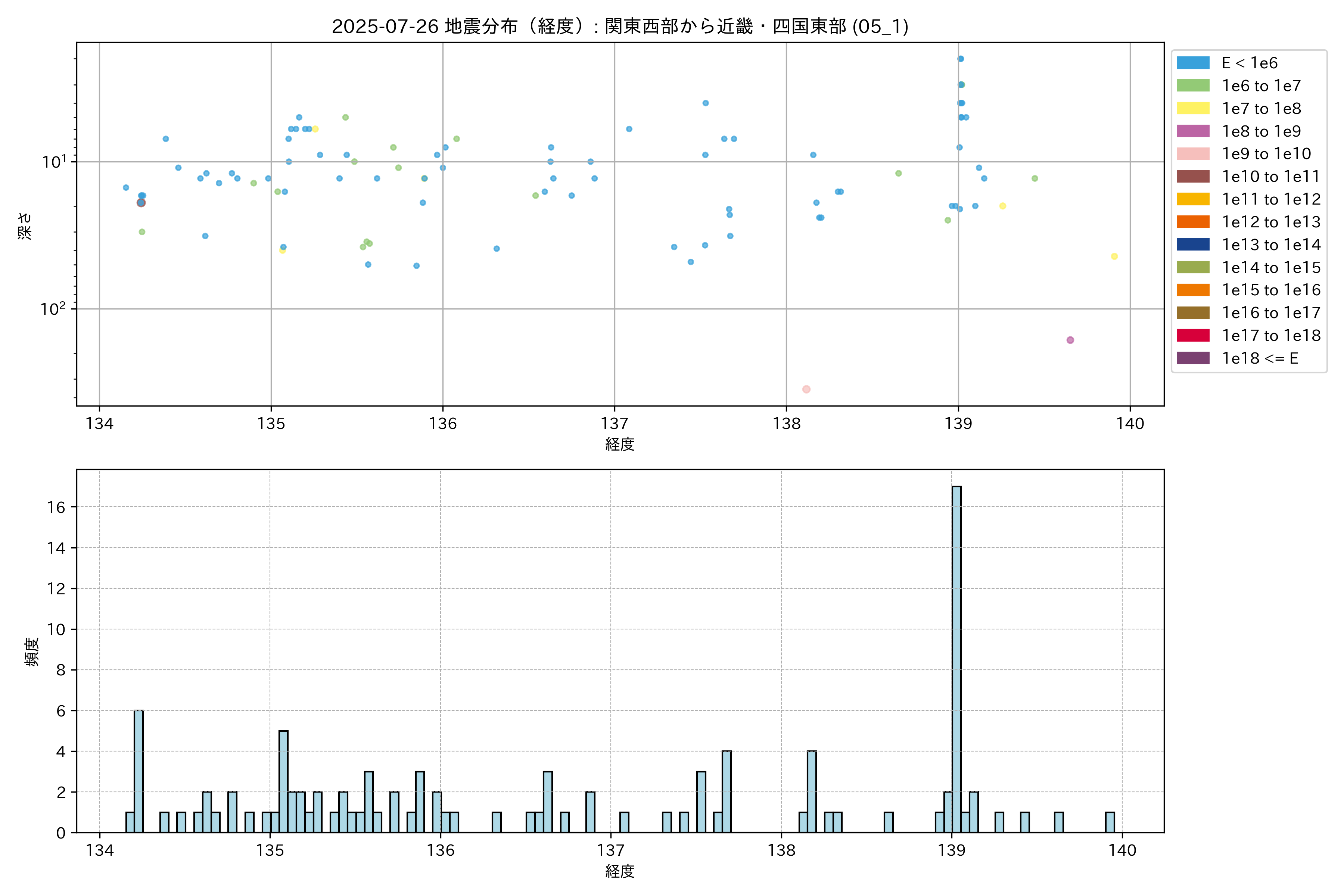The height and width of the screenshot is (896, 1344).
Task: Click the 1e12 to 1e13 legend label text
Action: pyautogui.click(x=1271, y=222)
